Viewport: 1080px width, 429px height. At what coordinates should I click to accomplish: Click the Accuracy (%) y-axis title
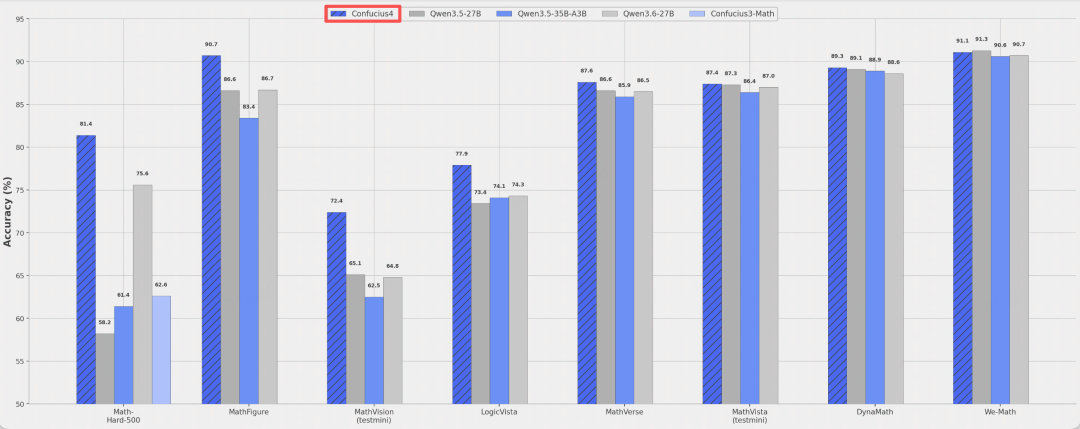8,211
